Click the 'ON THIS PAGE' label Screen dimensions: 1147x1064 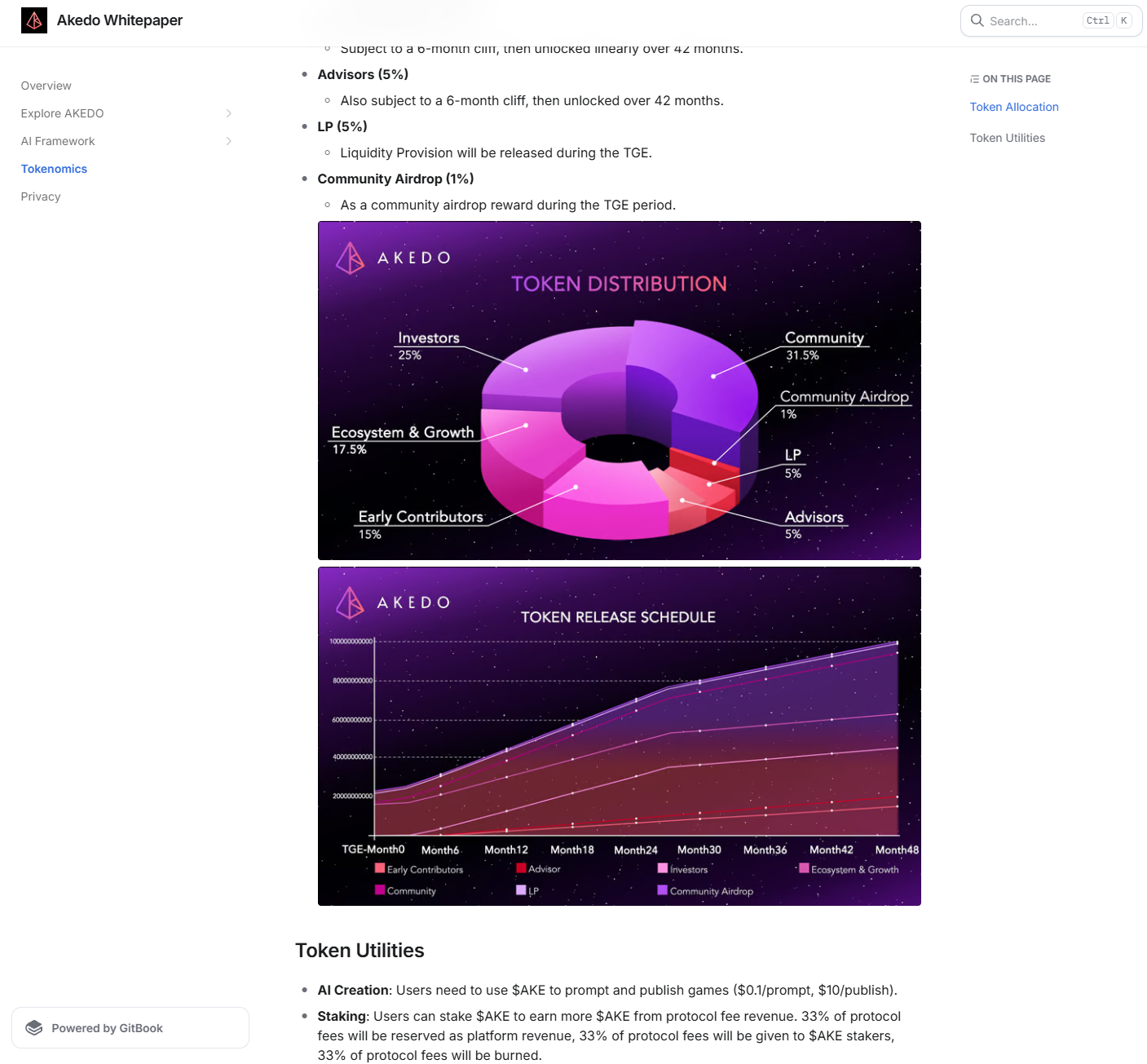point(1017,79)
